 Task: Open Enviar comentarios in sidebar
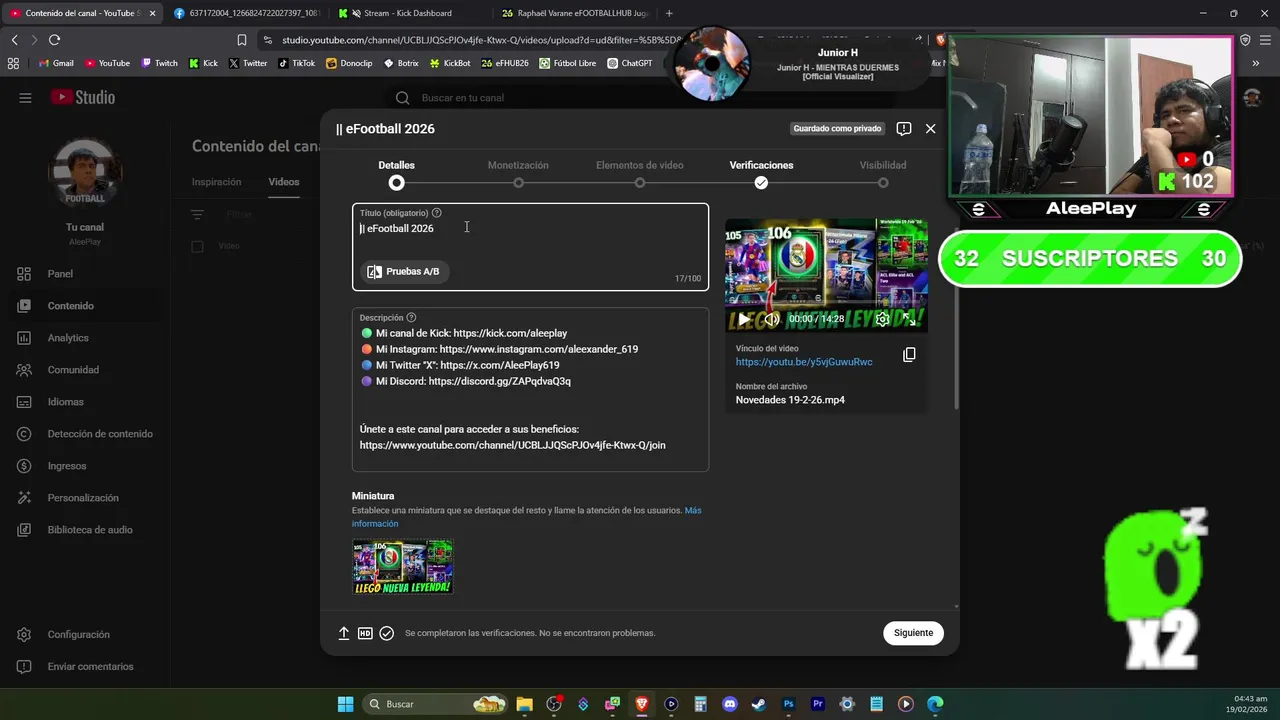84,667
